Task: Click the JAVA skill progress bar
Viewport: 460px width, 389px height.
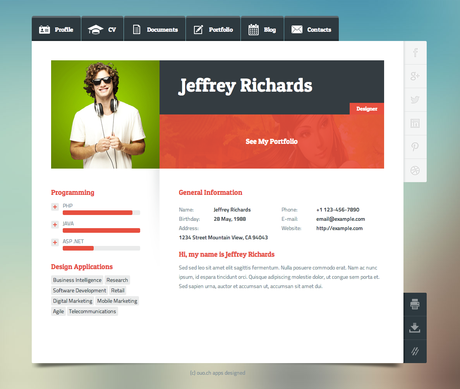Action: (x=101, y=230)
